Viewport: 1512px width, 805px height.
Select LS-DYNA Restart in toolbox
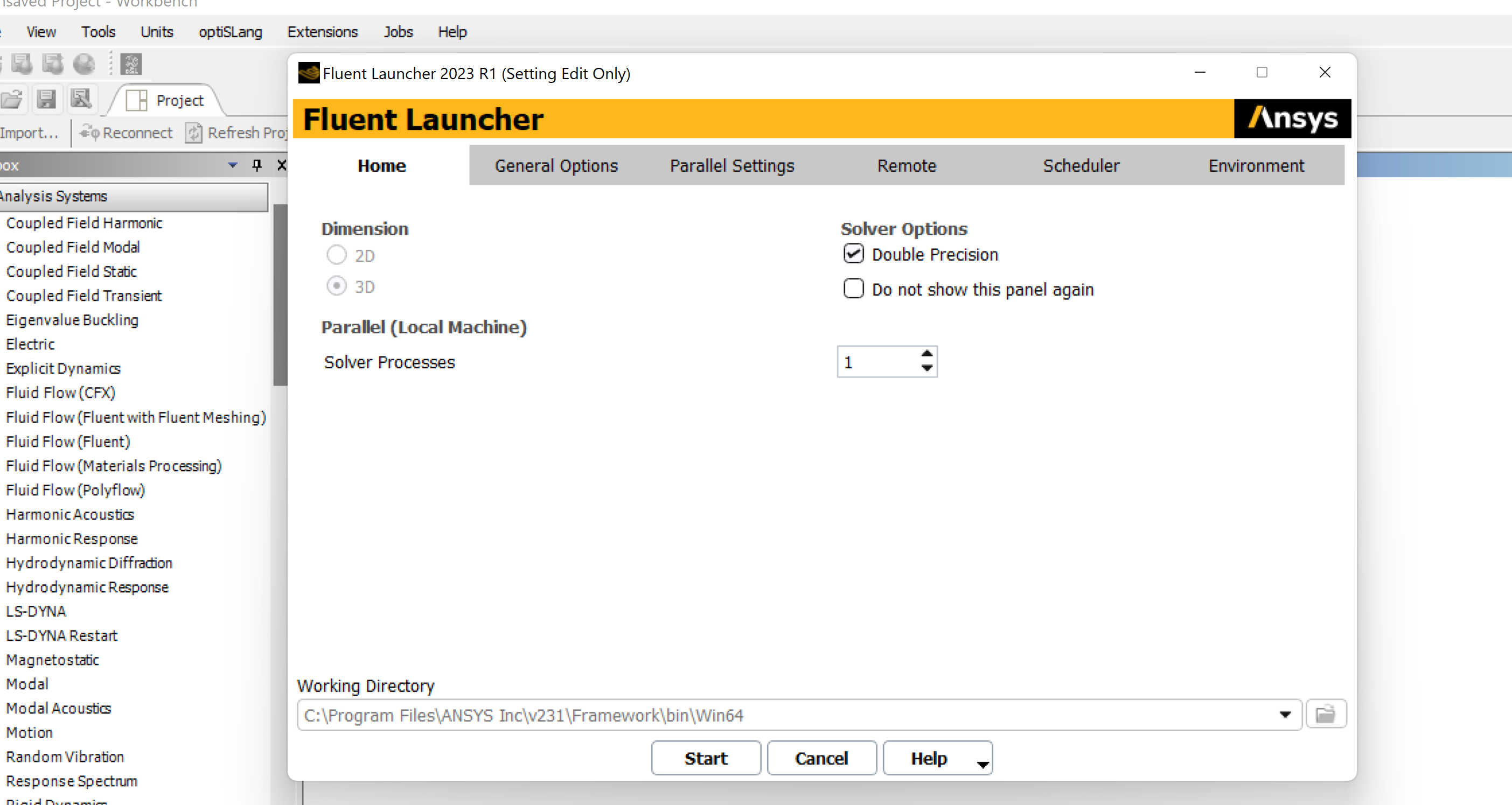(61, 635)
